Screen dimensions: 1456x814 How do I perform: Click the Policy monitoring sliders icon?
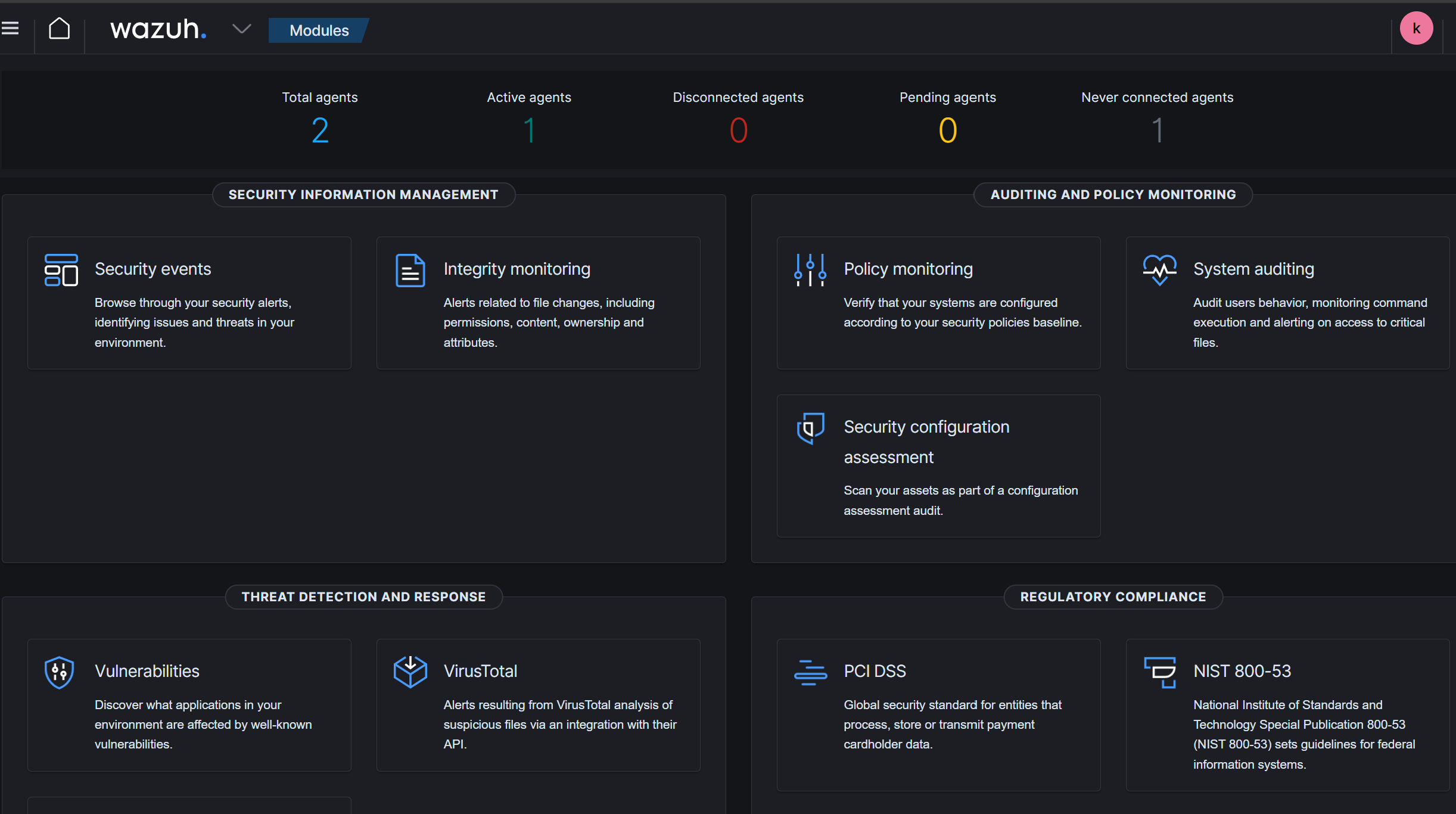click(x=810, y=270)
